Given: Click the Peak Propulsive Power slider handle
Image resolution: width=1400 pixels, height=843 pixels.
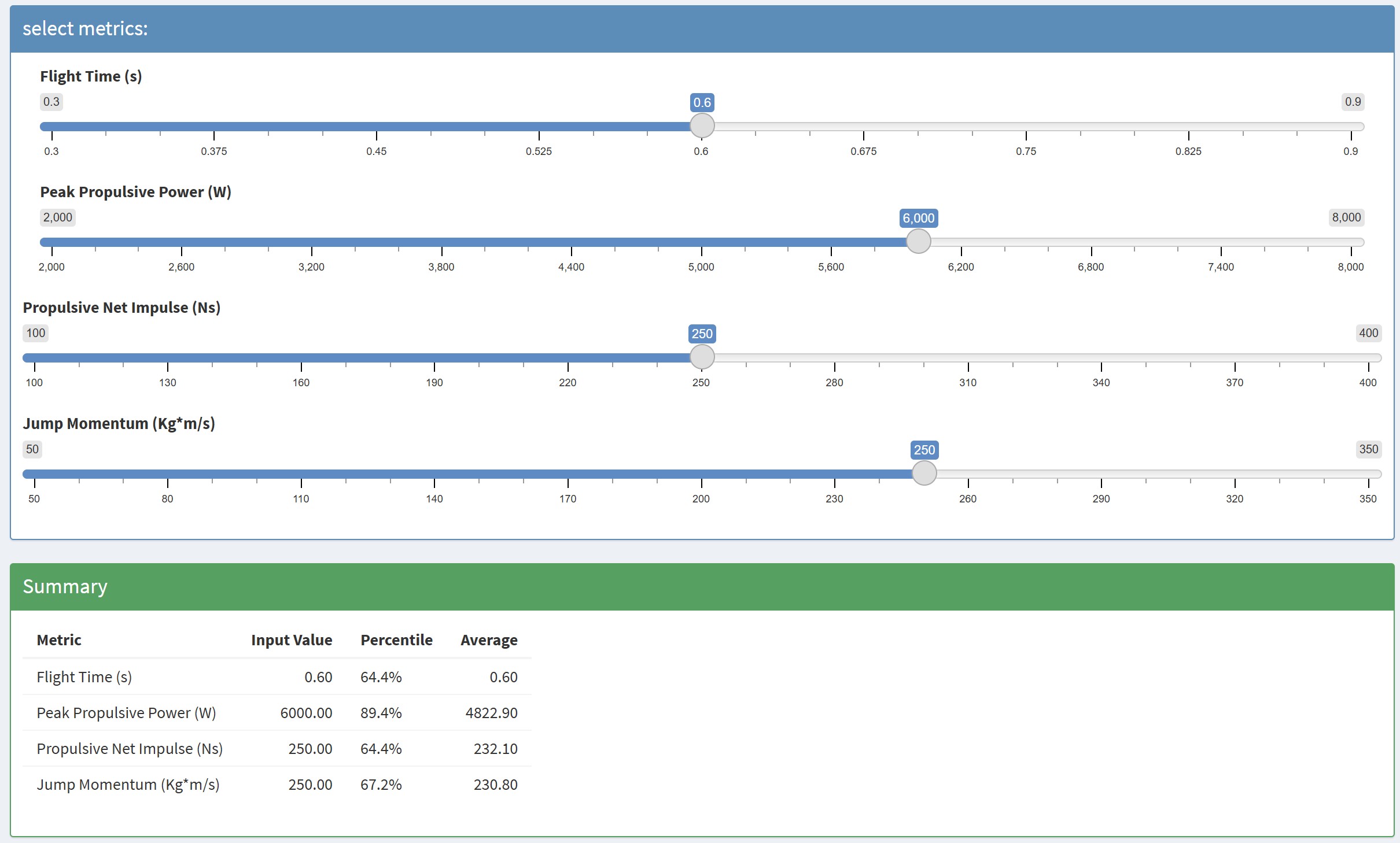Looking at the screenshot, I should click(x=918, y=241).
